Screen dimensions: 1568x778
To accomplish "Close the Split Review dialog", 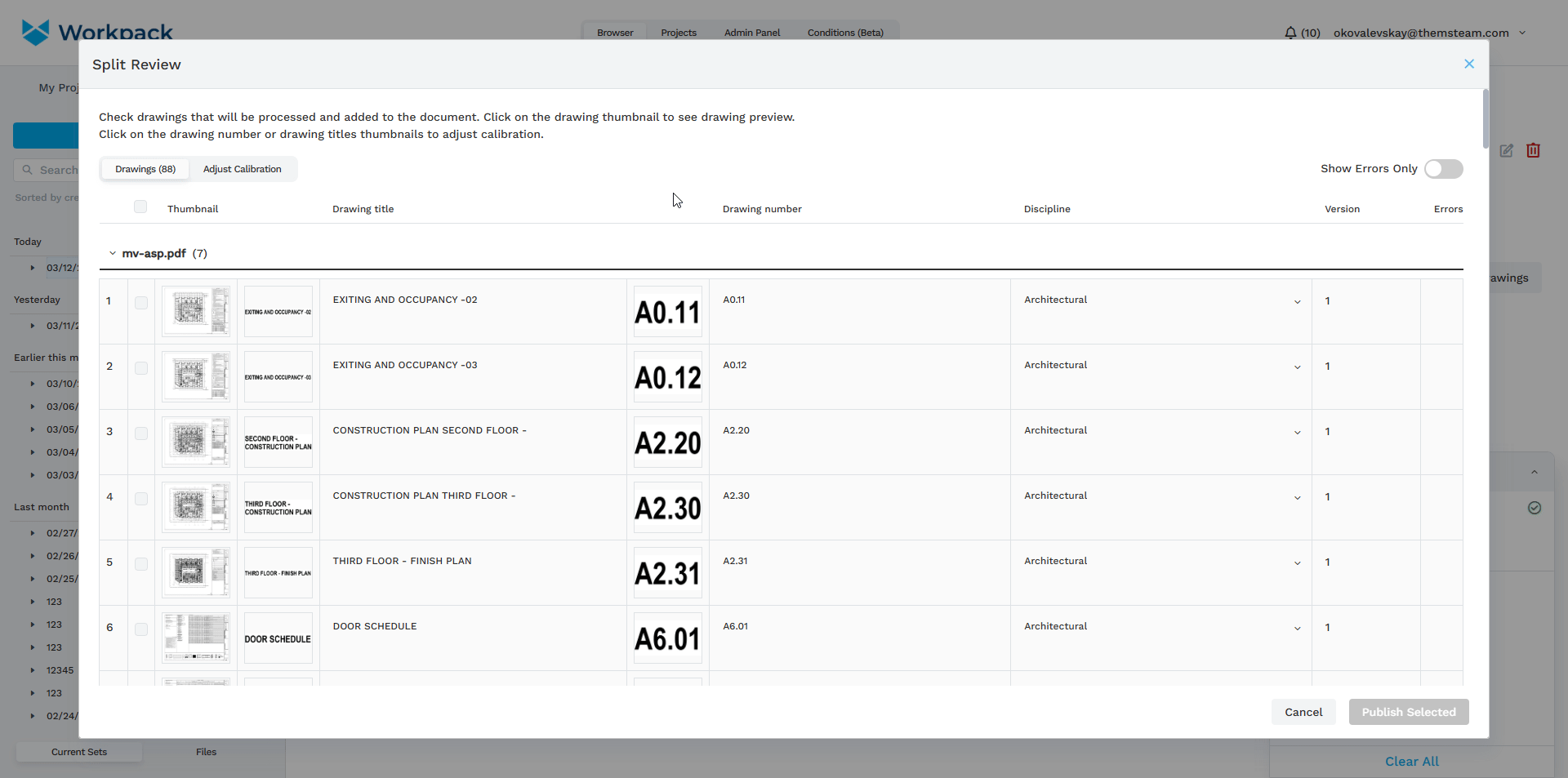I will pyautogui.click(x=1468, y=64).
